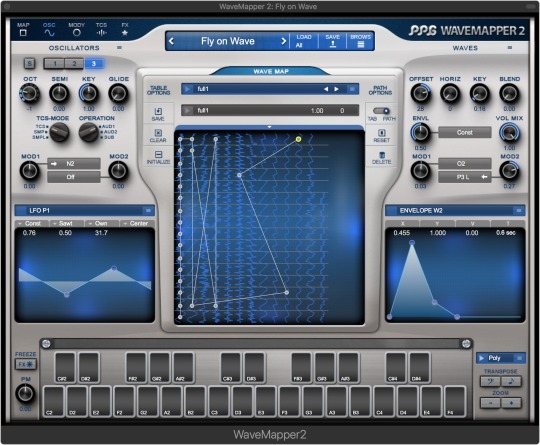Image resolution: width=540 pixels, height=445 pixels.
Task: Play the full1 table preview
Action: coord(187,89)
